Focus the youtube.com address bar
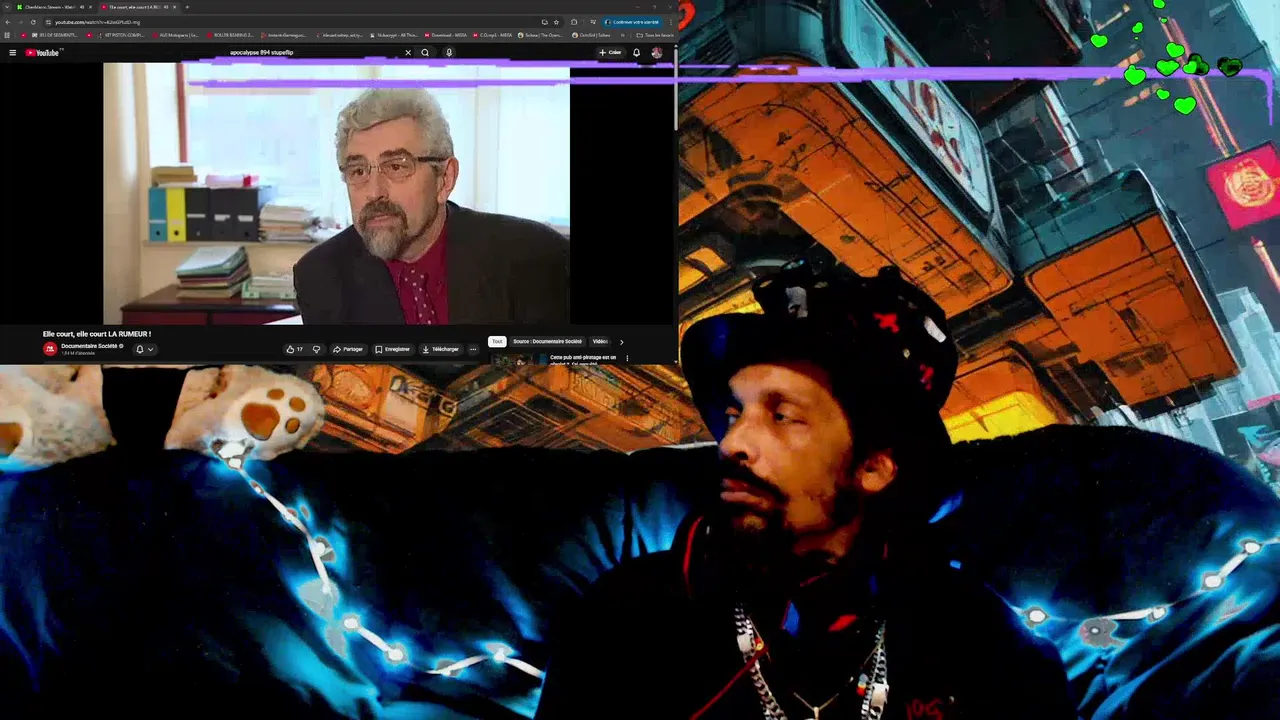The width and height of the screenshot is (1280, 720). pos(290,22)
